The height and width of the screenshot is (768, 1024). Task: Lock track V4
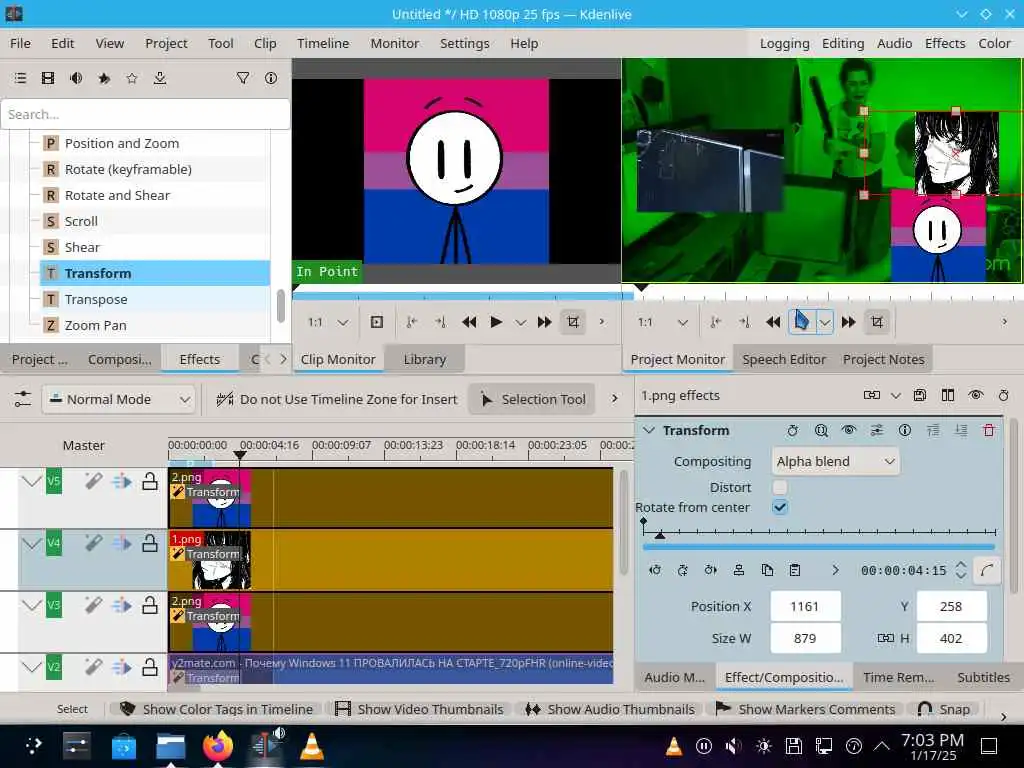click(x=150, y=543)
